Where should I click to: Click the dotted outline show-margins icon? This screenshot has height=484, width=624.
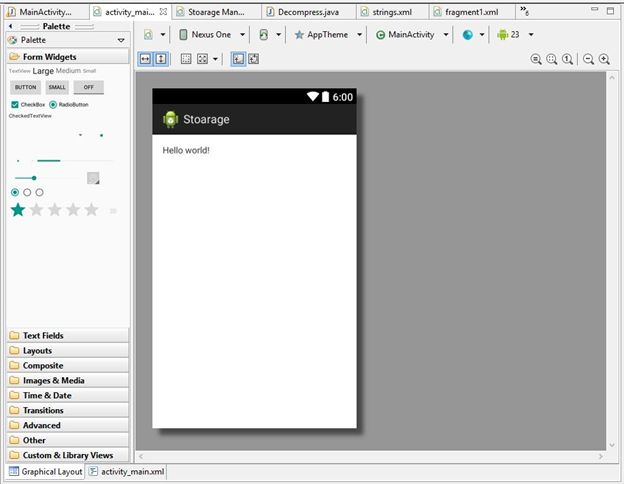tap(186, 59)
